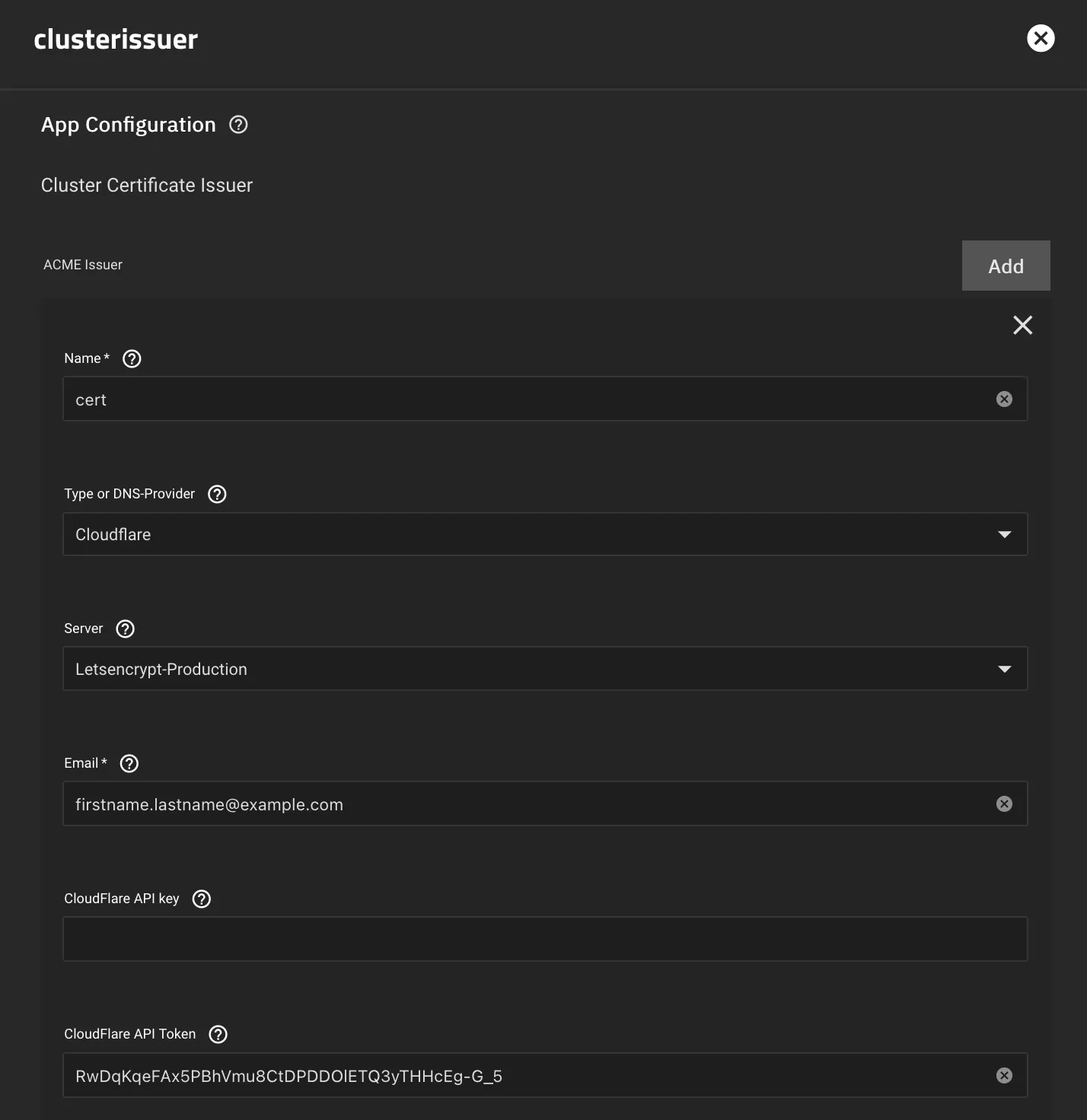Screen dimensions: 1087x1120
Task: Open help for CloudFlare API Token
Action: tap(217, 1034)
